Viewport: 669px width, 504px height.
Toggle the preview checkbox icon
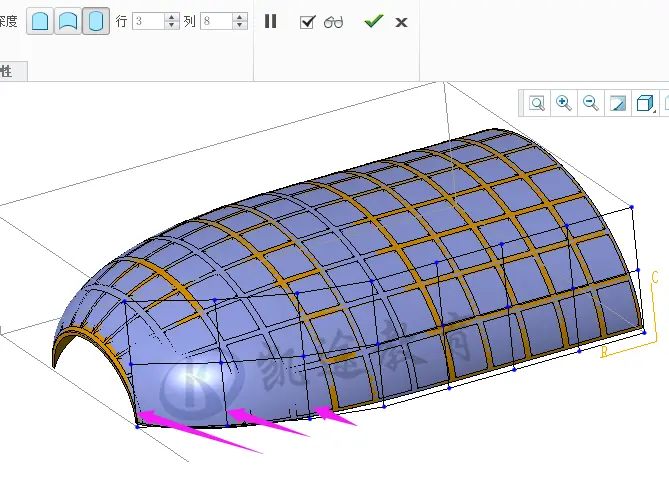coord(308,22)
